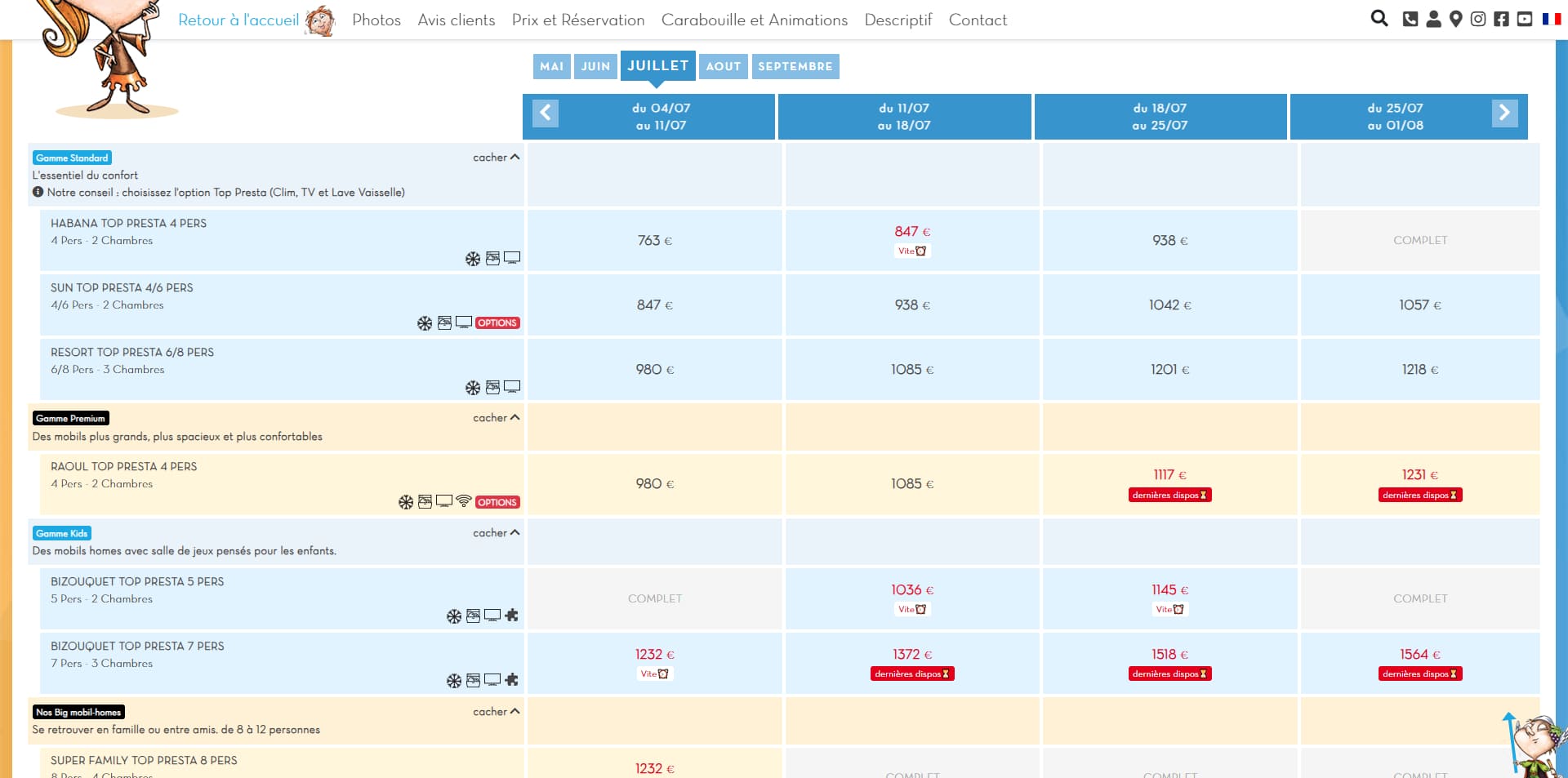The width and height of the screenshot is (1568, 778).
Task: Switch to the AOUT month tab
Action: coord(724,66)
